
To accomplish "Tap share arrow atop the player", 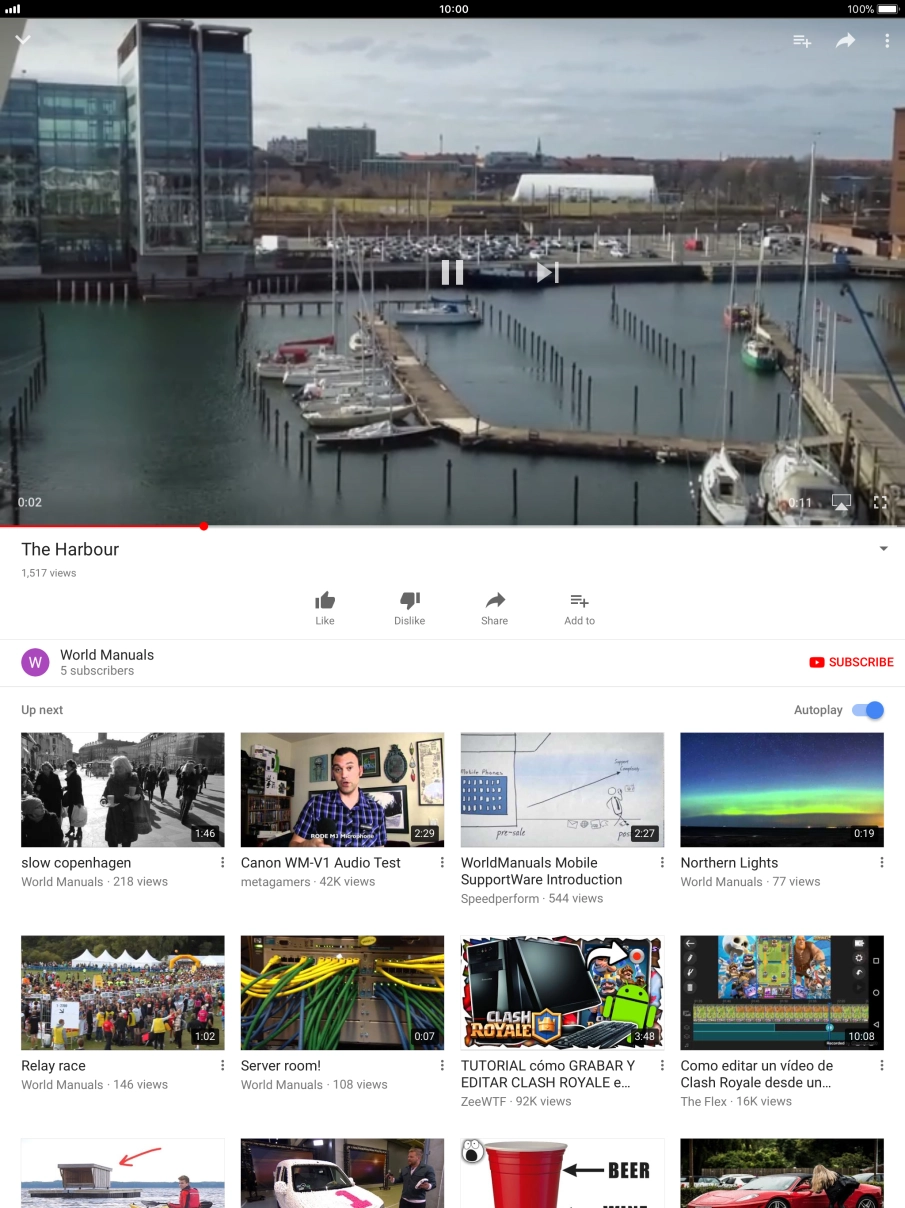I will coord(846,41).
